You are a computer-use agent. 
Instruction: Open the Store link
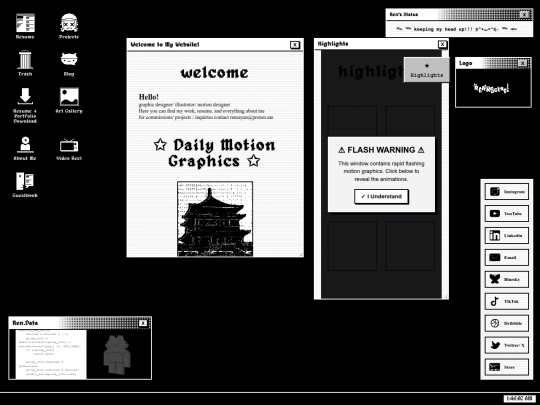click(507, 367)
